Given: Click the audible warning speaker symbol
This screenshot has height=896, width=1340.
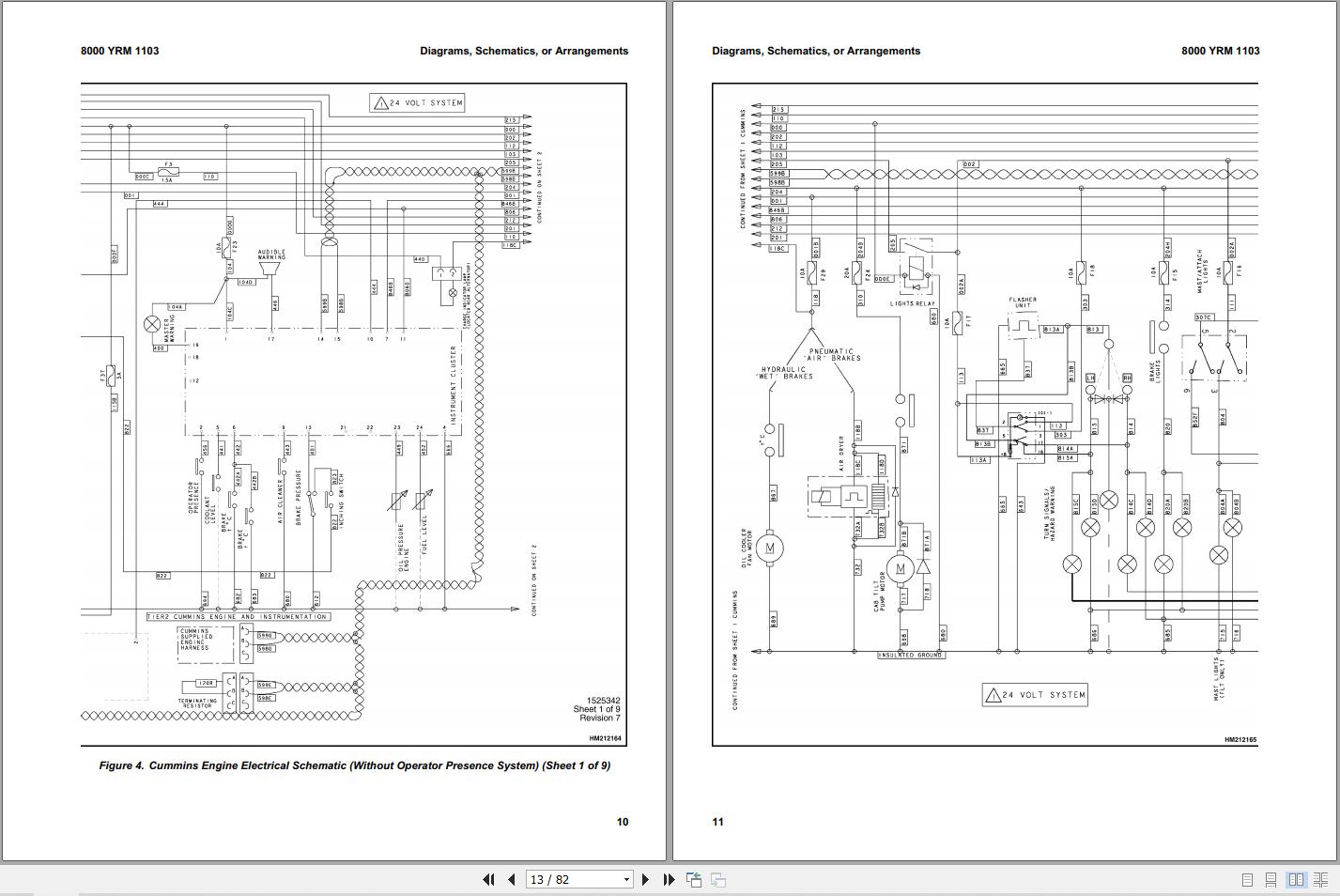Looking at the screenshot, I should point(272,270).
